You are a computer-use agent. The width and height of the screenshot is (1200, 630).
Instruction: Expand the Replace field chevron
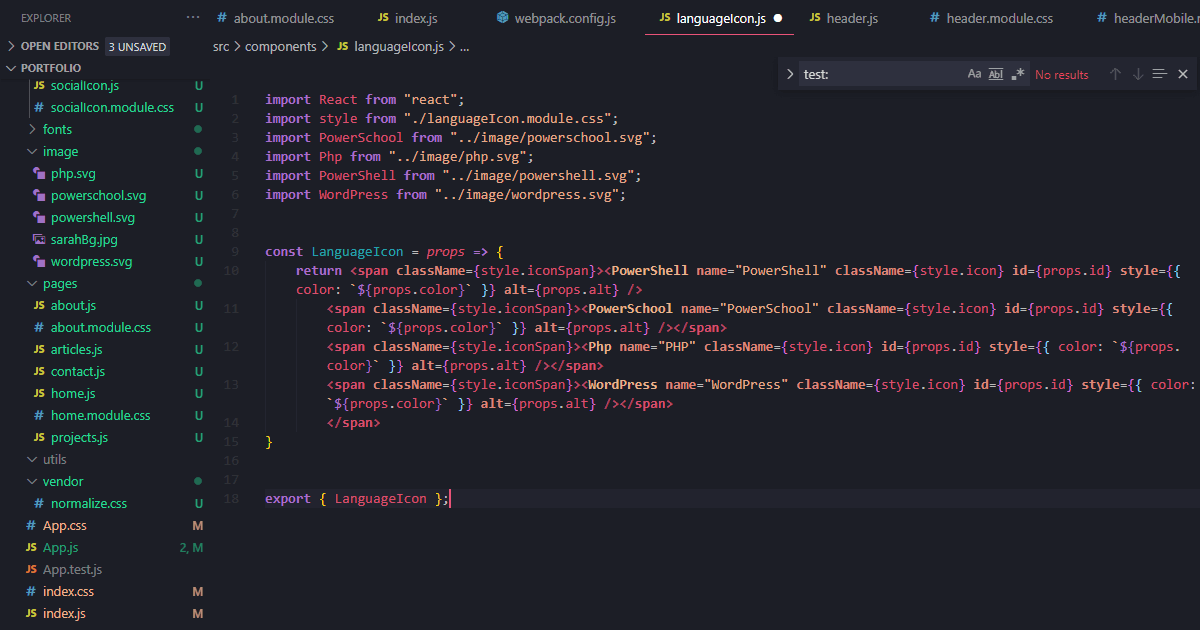pyautogui.click(x=789, y=74)
